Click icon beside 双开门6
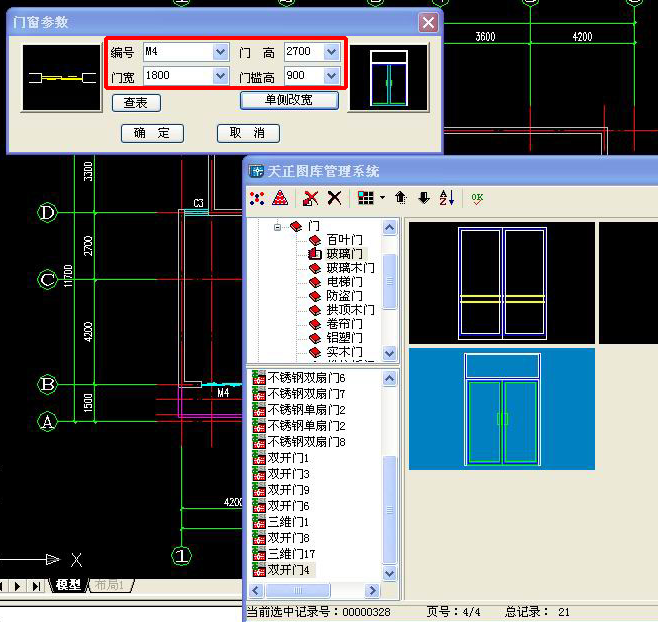This screenshot has width=658, height=622. pos(258,505)
